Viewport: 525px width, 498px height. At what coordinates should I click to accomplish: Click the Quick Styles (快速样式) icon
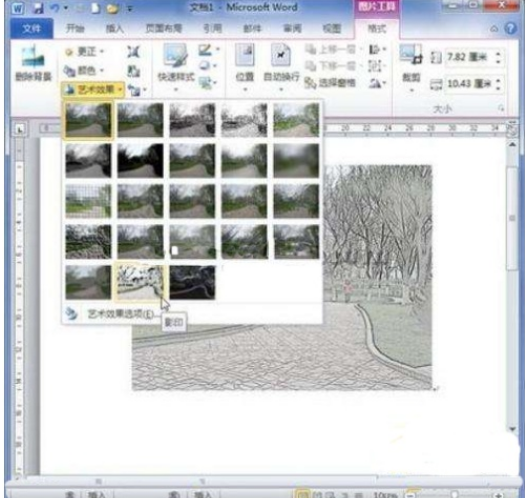175,55
